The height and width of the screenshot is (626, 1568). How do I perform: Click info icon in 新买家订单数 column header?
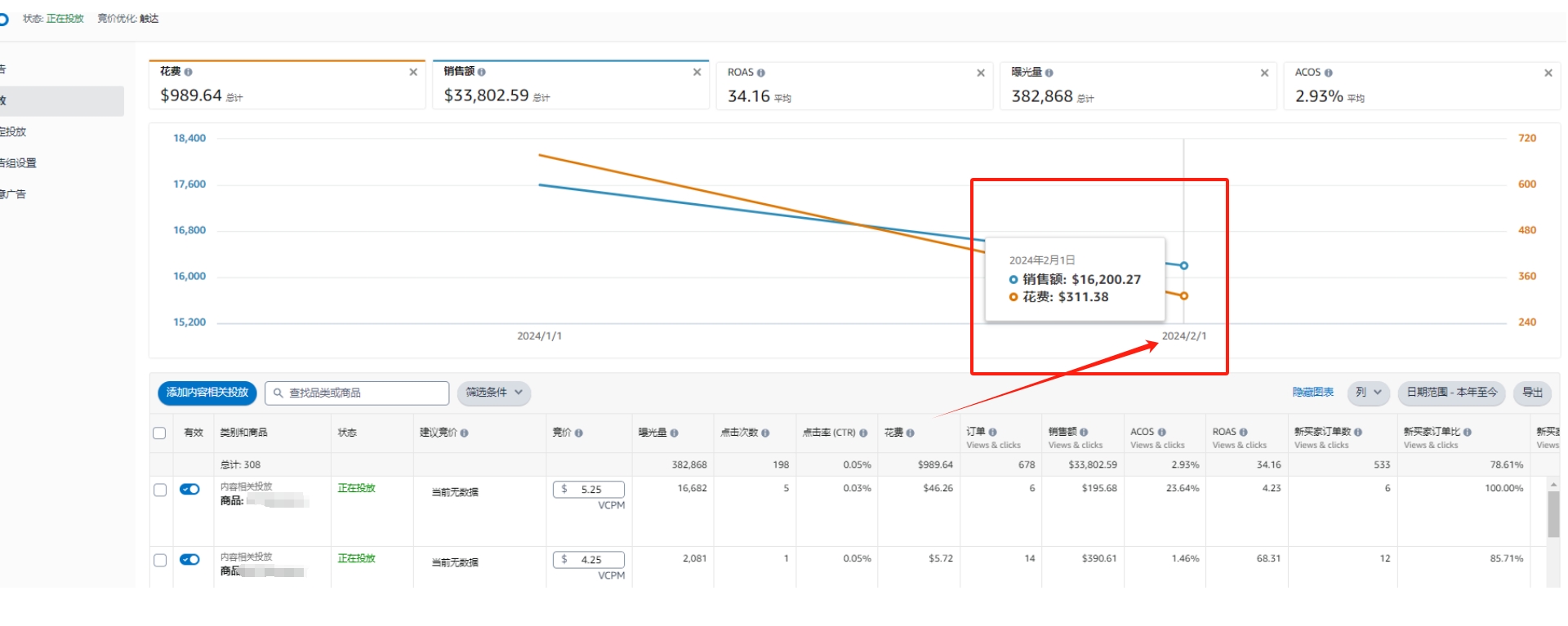click(x=1358, y=432)
